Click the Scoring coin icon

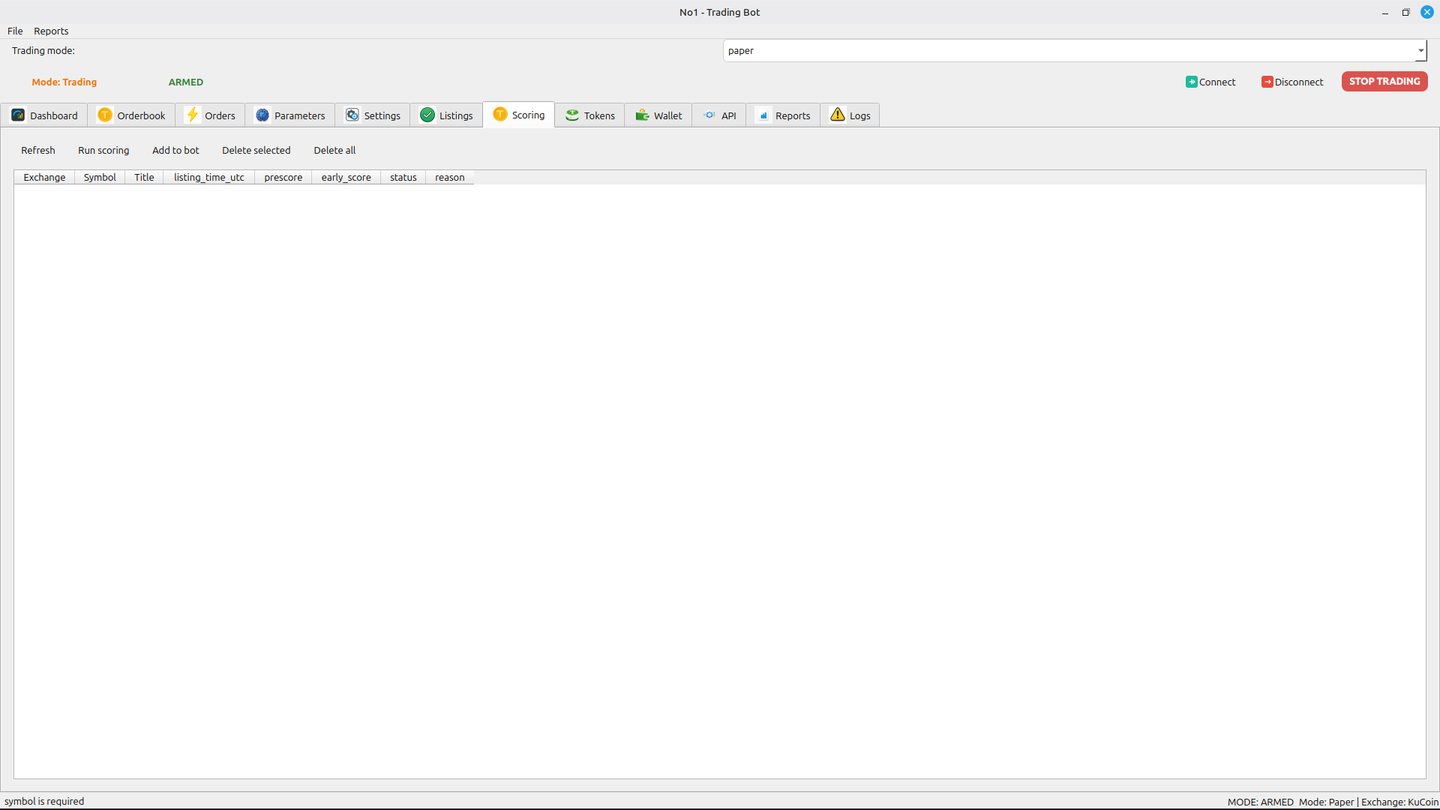tap(500, 114)
